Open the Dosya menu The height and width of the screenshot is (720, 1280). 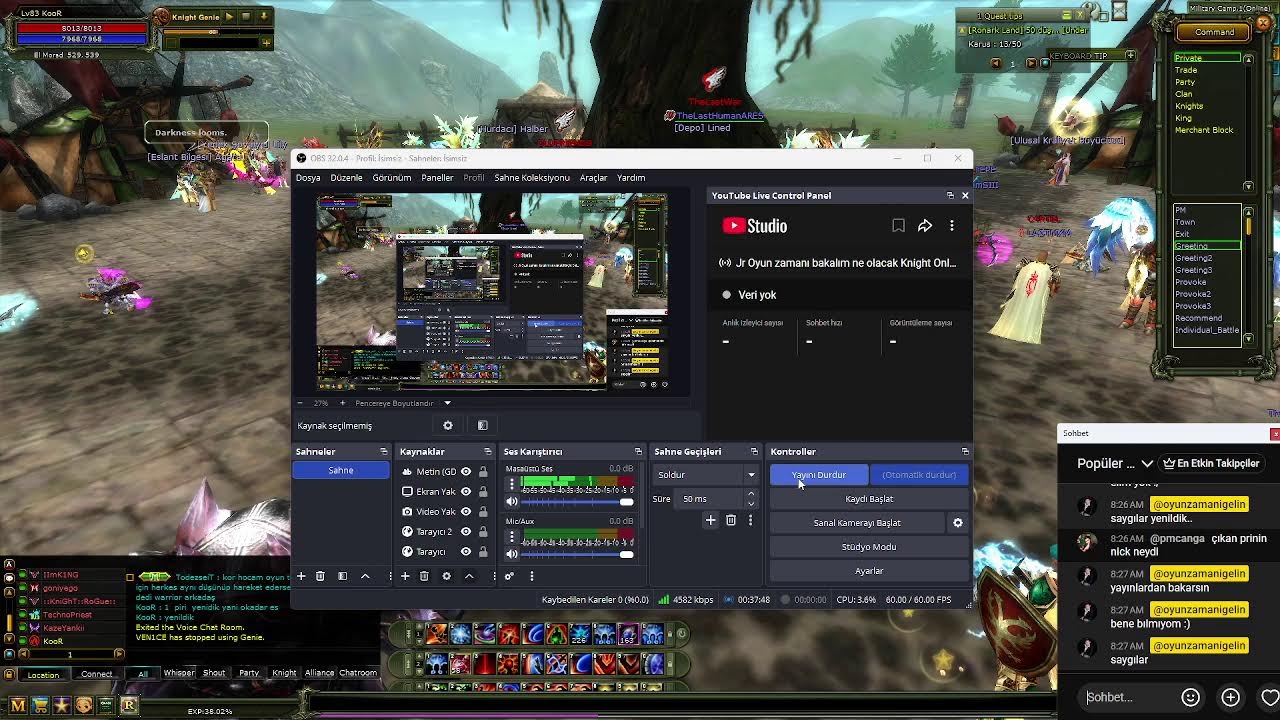[308, 178]
